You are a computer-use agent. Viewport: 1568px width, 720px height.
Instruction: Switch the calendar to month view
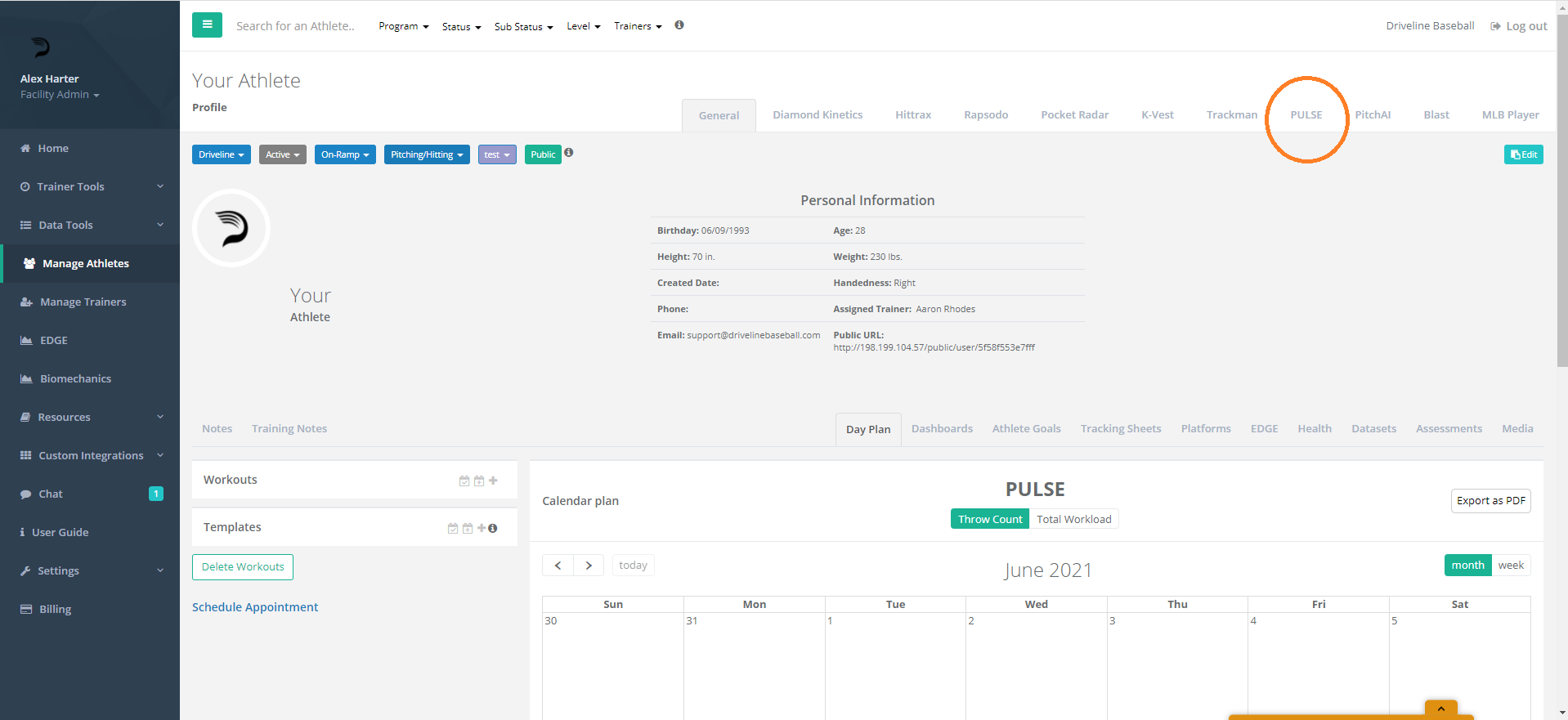pos(1468,565)
